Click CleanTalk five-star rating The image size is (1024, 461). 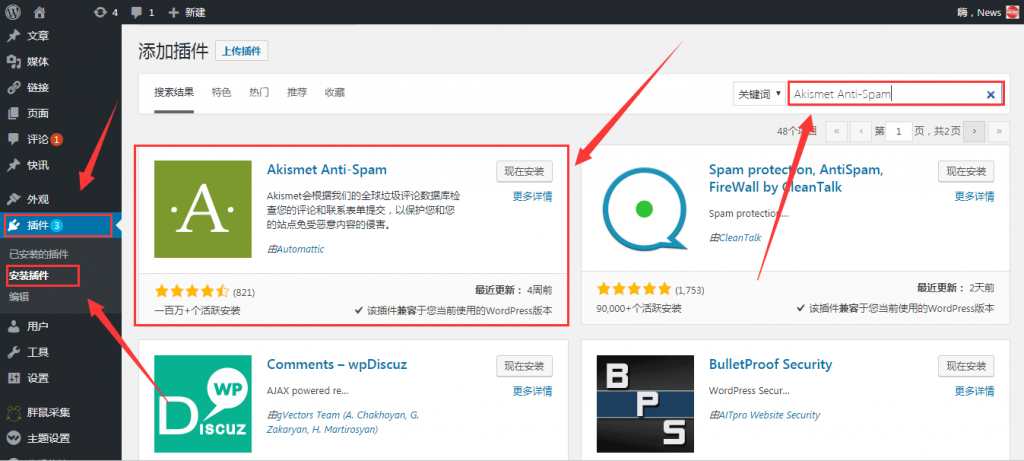(x=634, y=289)
